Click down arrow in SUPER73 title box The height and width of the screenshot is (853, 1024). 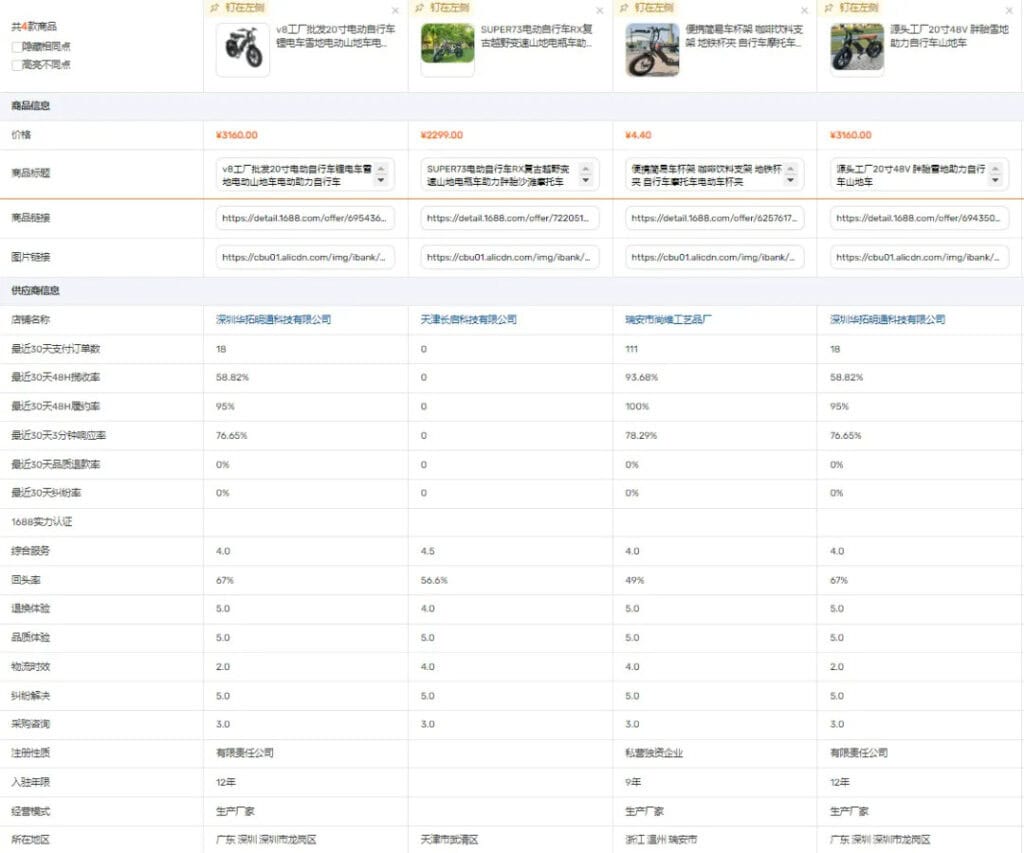click(586, 181)
